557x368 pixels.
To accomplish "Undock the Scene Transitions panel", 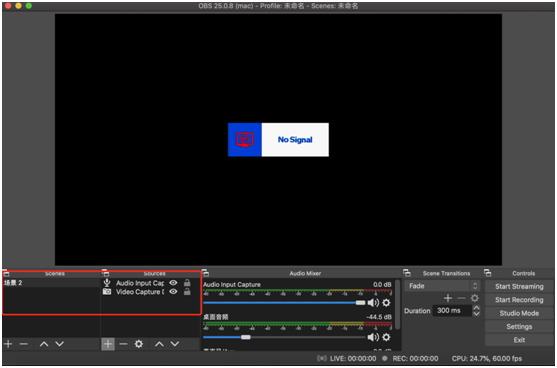I will pyautogui.click(x=407, y=273).
